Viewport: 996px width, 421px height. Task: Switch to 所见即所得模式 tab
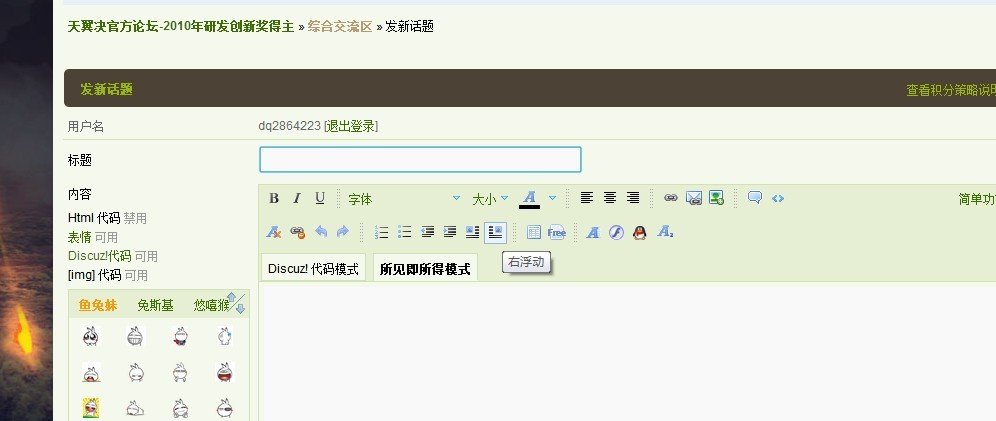[x=425, y=268]
